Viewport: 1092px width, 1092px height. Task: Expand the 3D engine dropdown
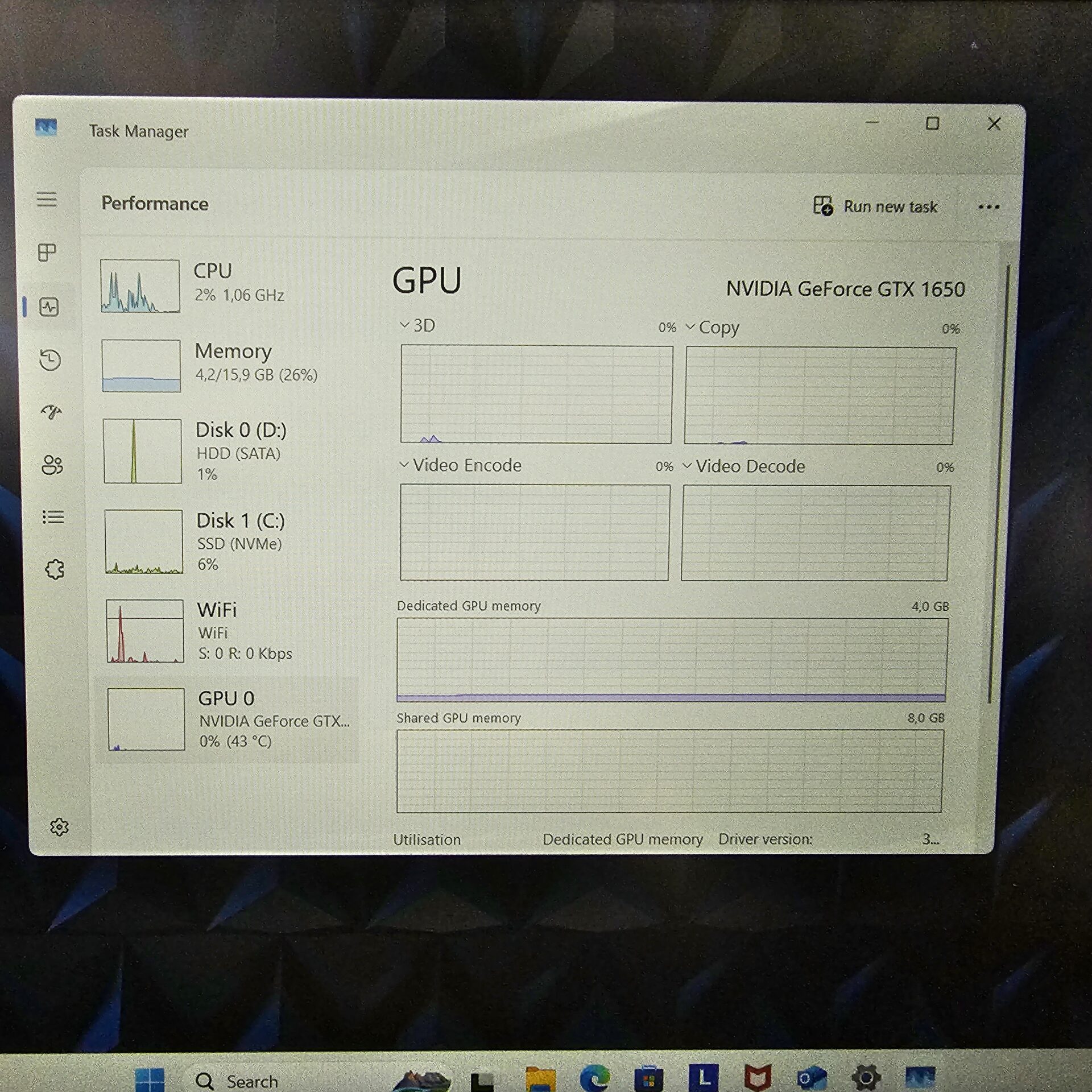(x=404, y=325)
